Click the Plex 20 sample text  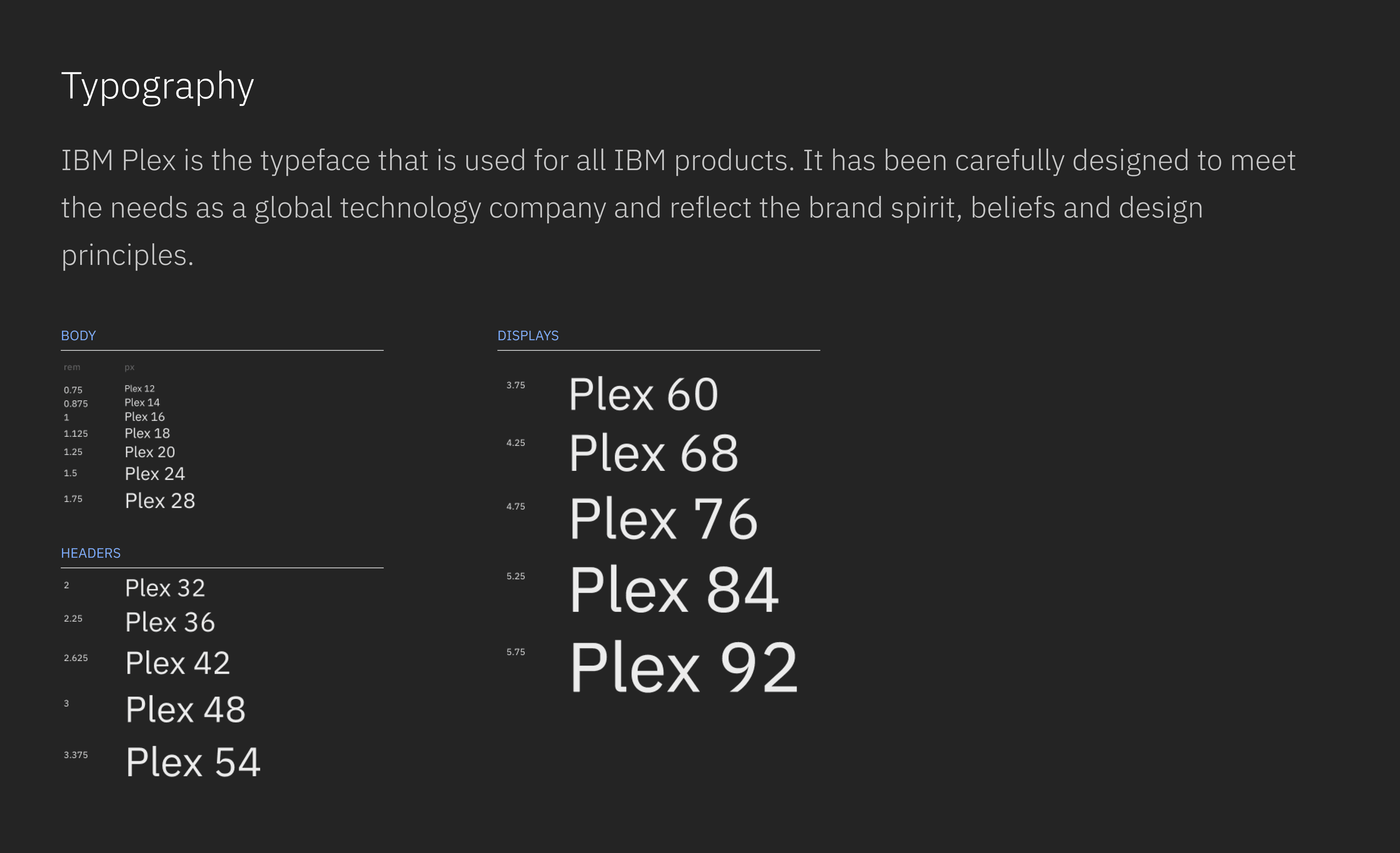coord(150,452)
